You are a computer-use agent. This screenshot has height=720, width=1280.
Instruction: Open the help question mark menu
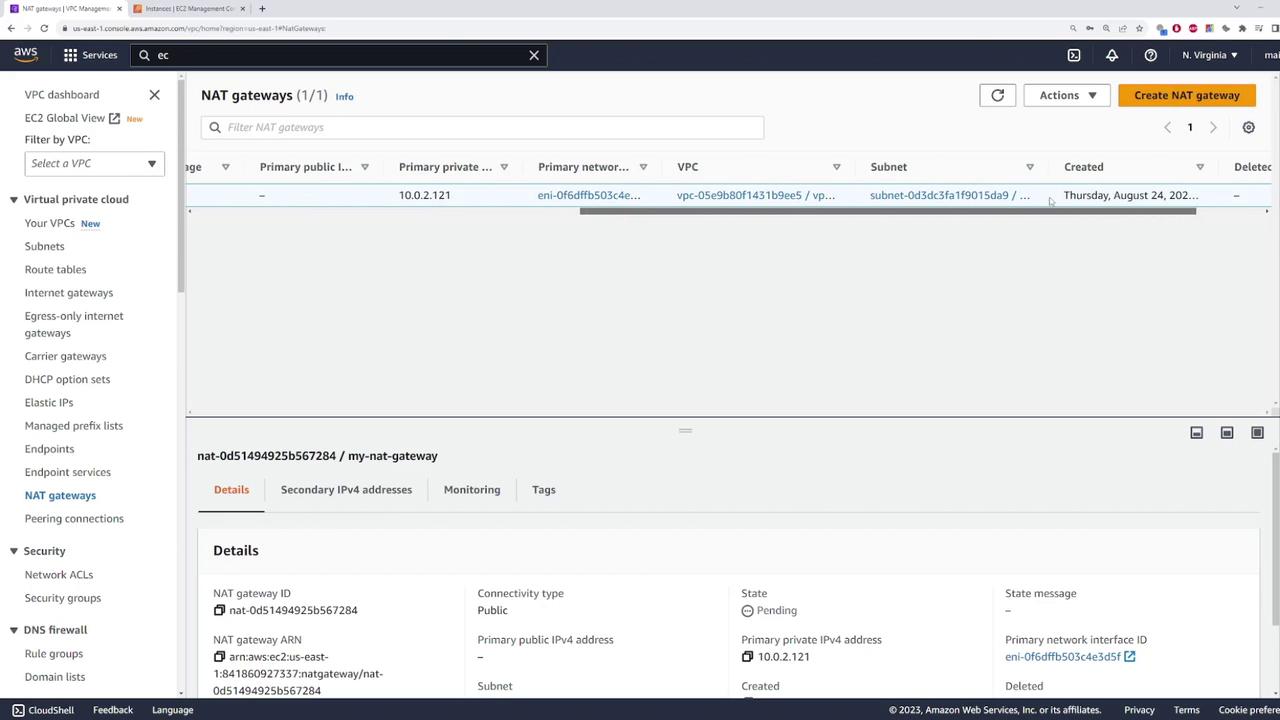[x=1151, y=55]
